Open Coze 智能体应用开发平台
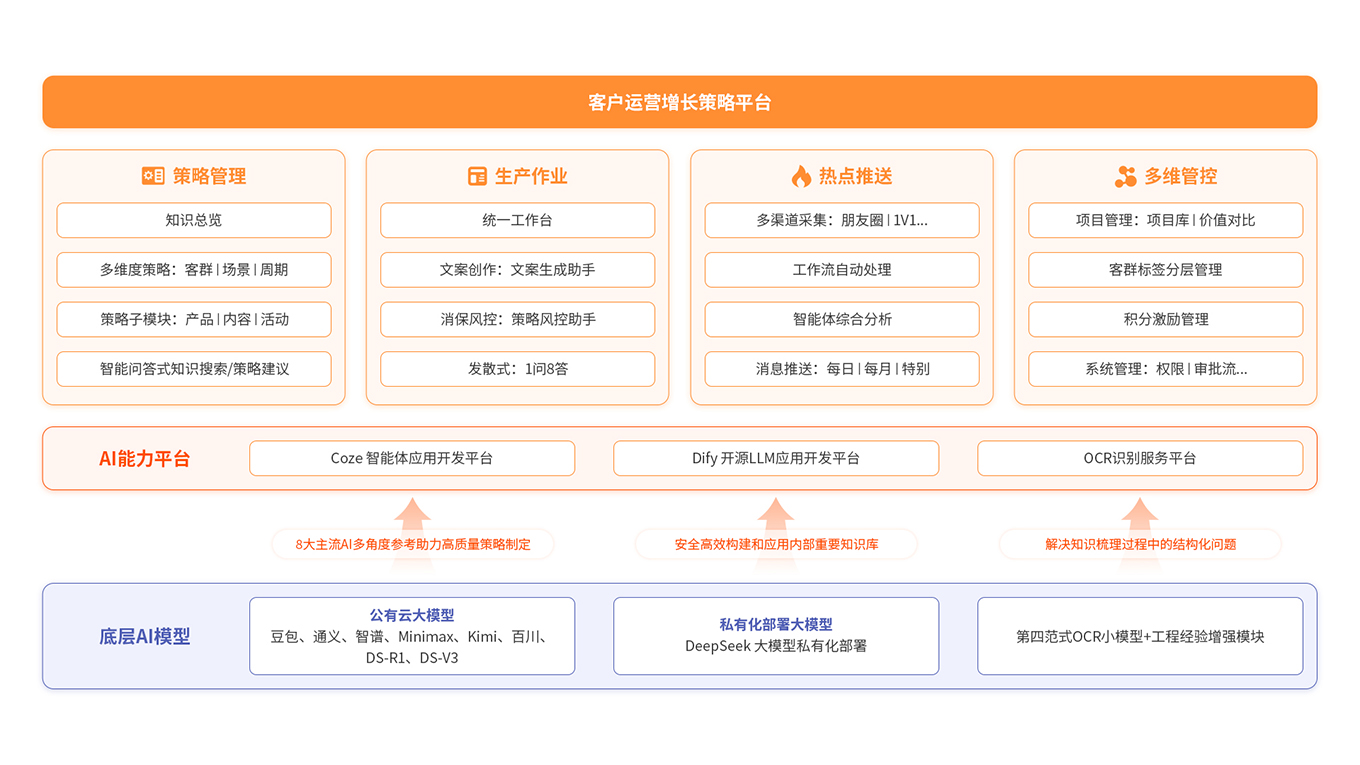1360x765 pixels. pos(412,458)
